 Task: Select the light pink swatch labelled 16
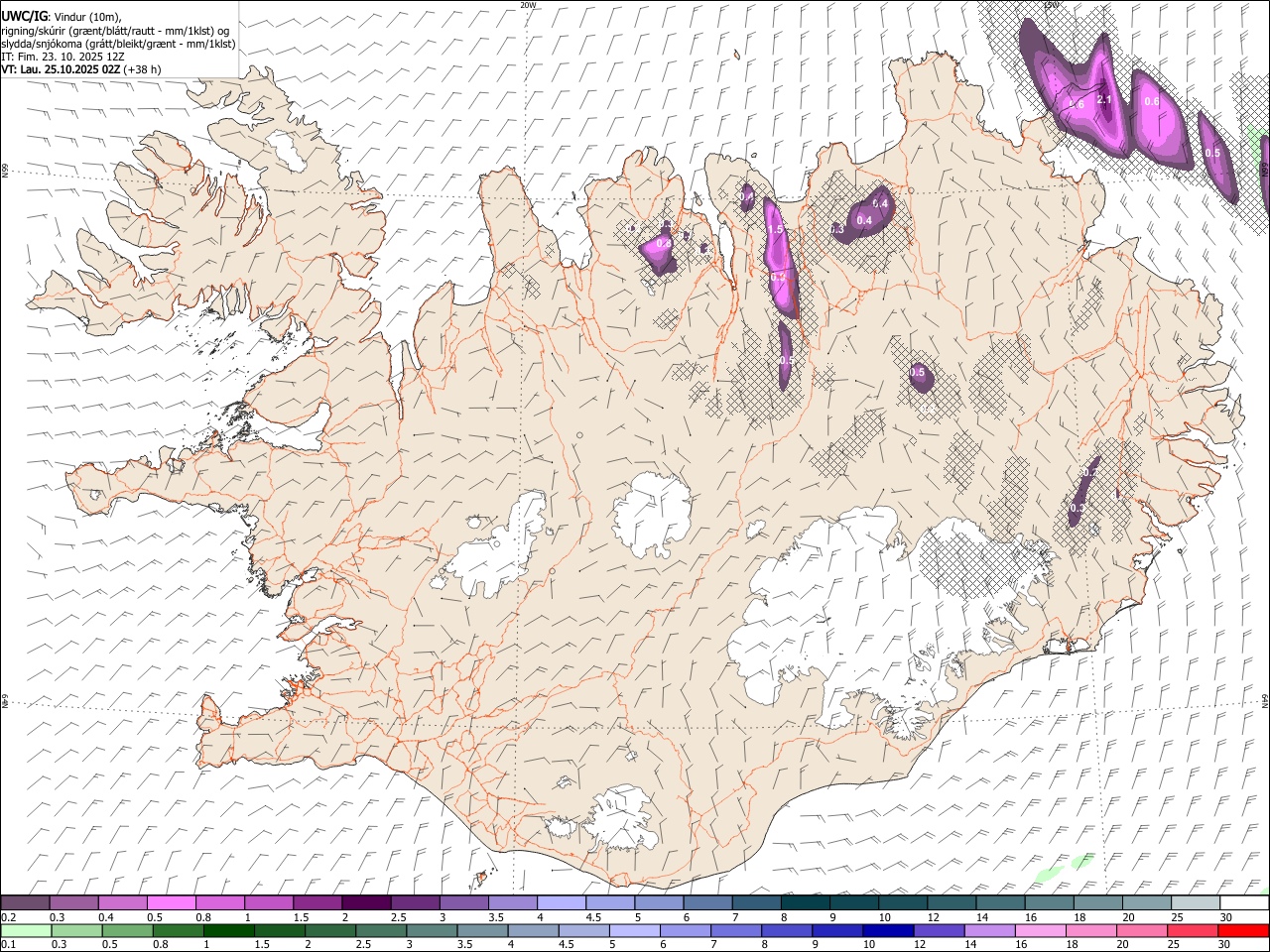pyautogui.click(x=1041, y=930)
